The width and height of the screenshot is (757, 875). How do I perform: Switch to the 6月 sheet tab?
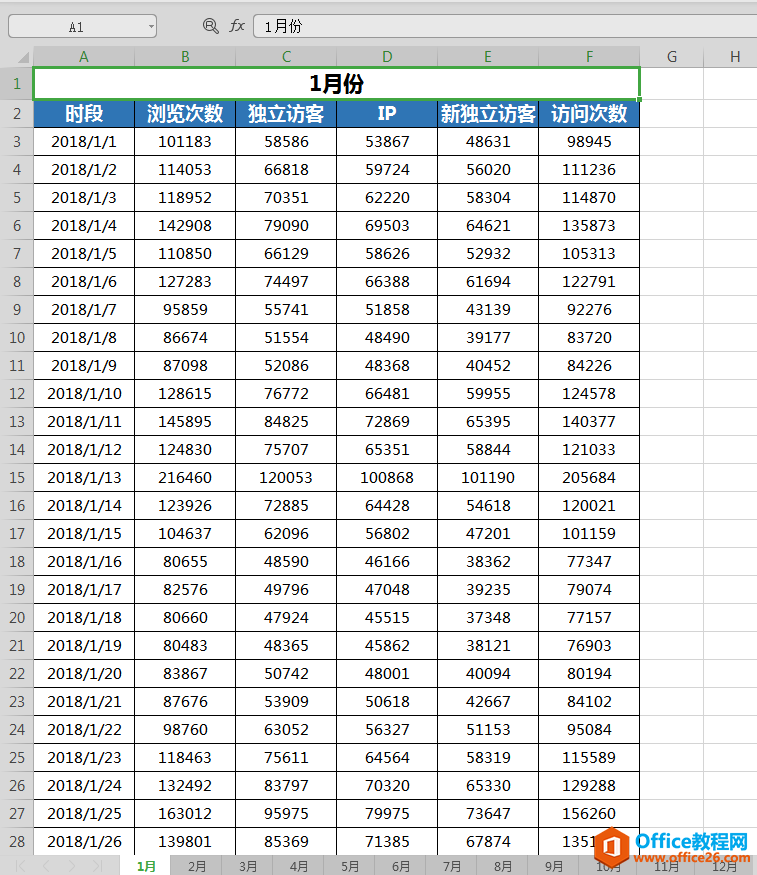coord(401,866)
